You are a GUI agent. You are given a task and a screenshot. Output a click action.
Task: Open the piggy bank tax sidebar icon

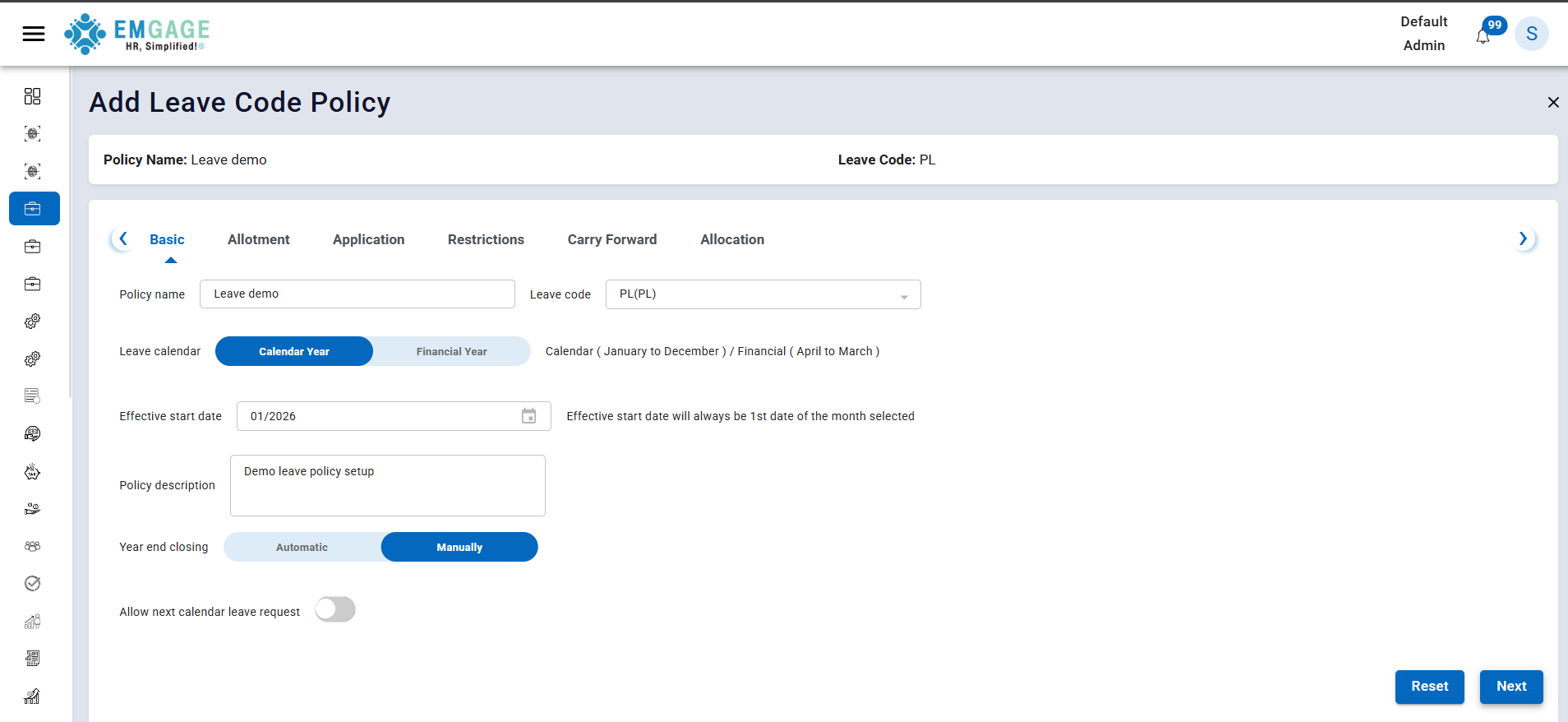33,472
